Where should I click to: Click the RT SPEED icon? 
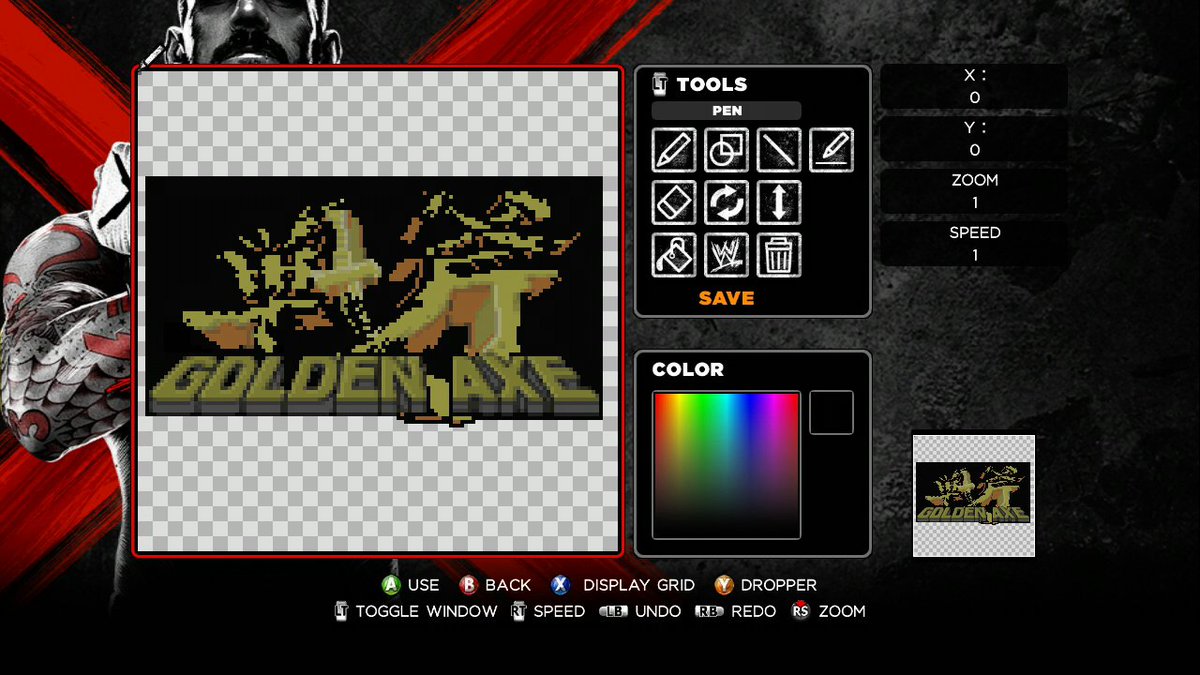[x=518, y=611]
